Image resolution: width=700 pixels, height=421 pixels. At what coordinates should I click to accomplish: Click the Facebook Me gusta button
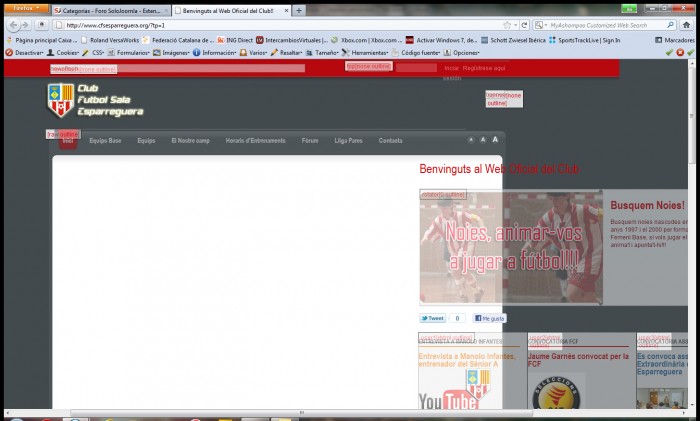coord(490,318)
